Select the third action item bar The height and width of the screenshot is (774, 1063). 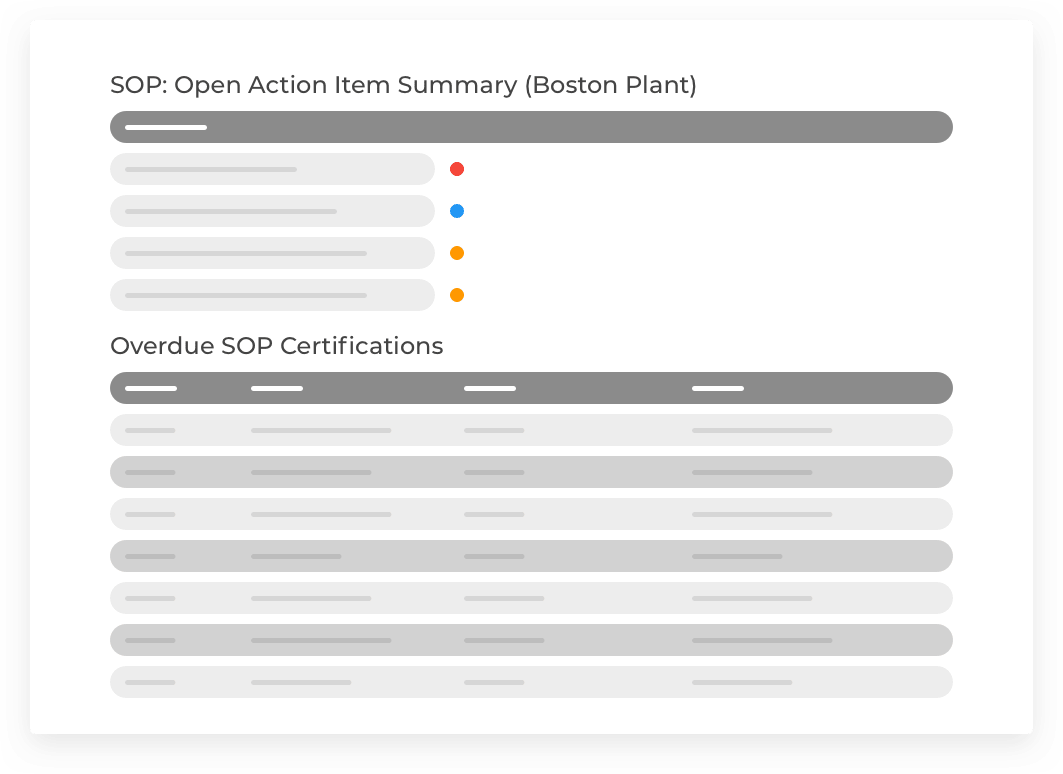pyautogui.click(x=272, y=253)
